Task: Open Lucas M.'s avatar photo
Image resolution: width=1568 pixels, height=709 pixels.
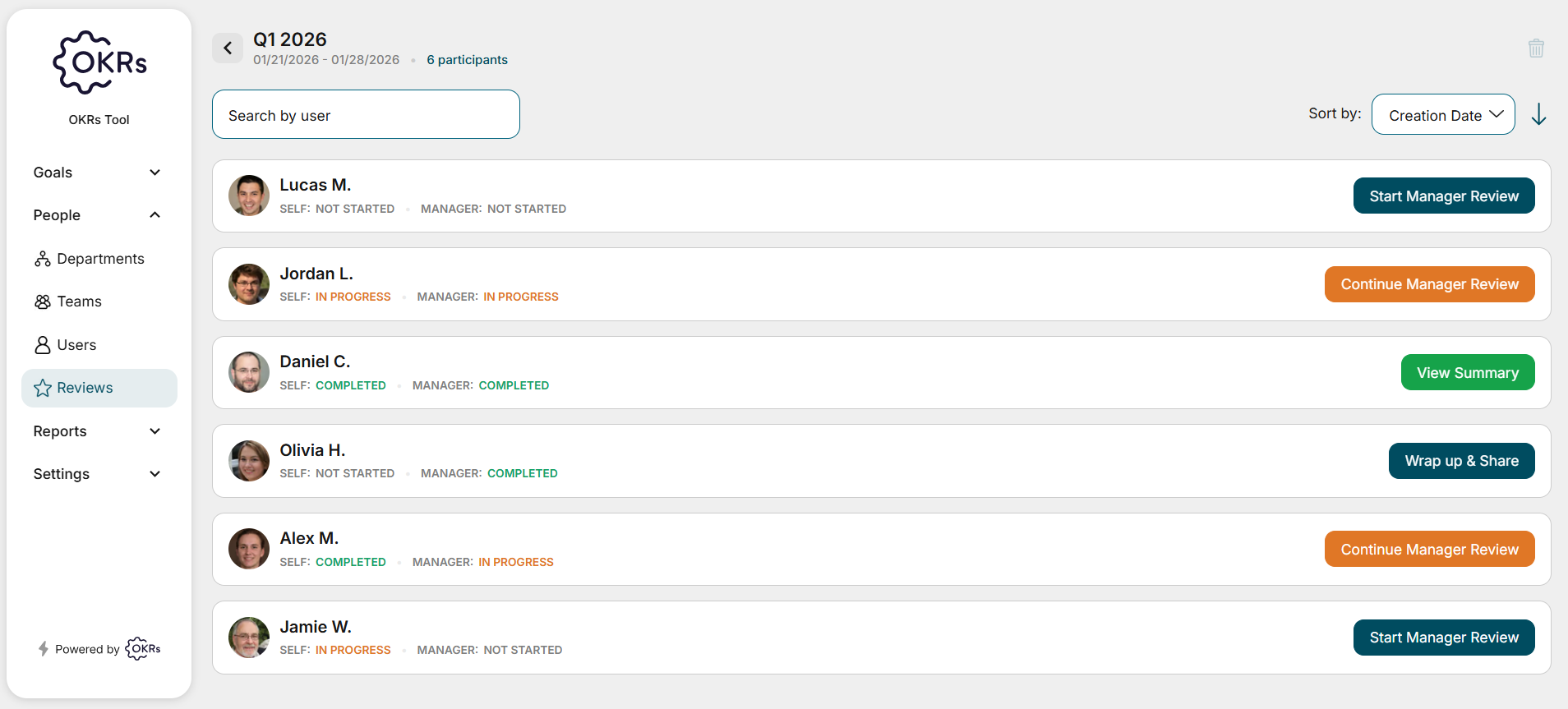Action: pyautogui.click(x=249, y=196)
